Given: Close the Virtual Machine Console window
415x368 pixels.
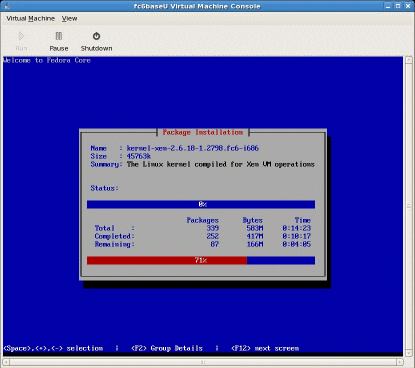Looking at the screenshot, I should tap(408, 6).
